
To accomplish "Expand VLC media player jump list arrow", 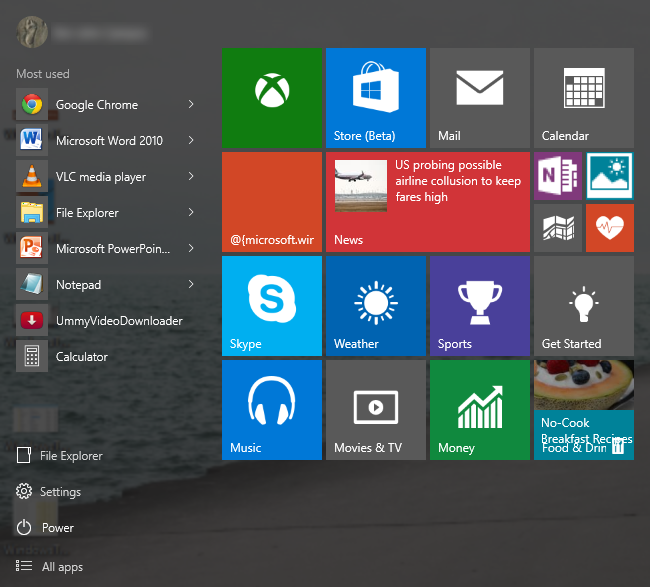I will coord(191,176).
